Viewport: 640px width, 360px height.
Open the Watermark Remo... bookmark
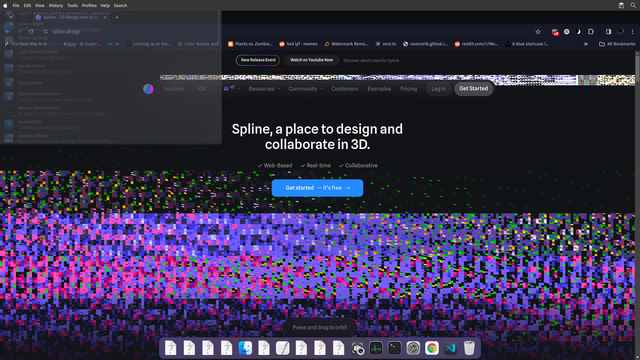(x=346, y=44)
